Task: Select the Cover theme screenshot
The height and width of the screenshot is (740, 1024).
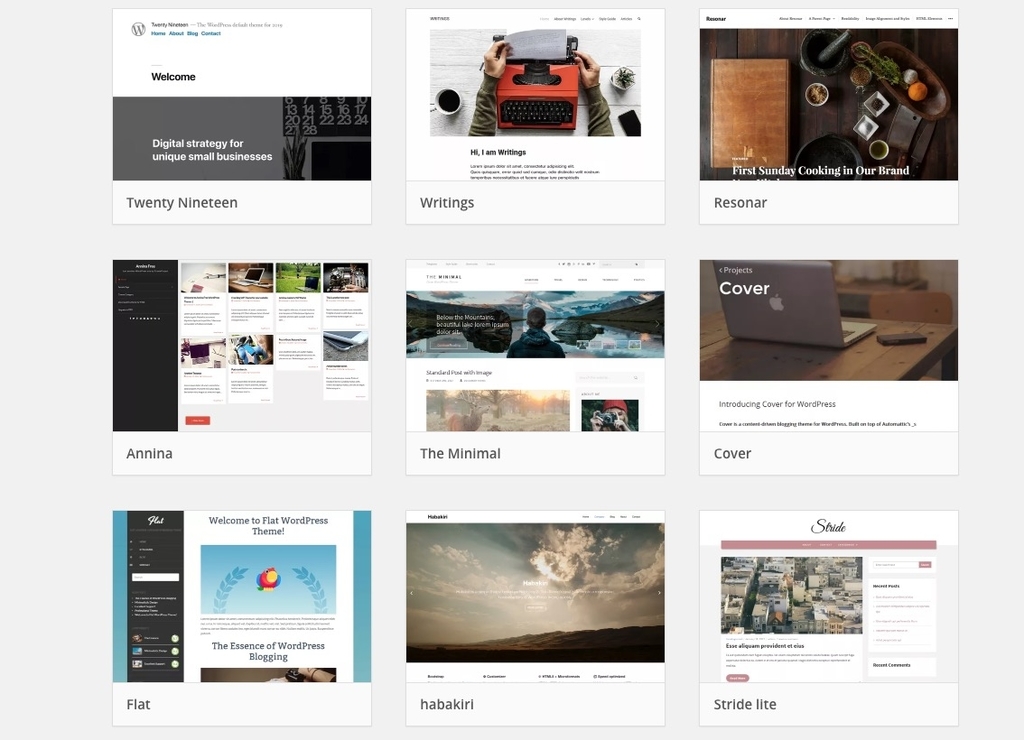Action: coord(829,346)
